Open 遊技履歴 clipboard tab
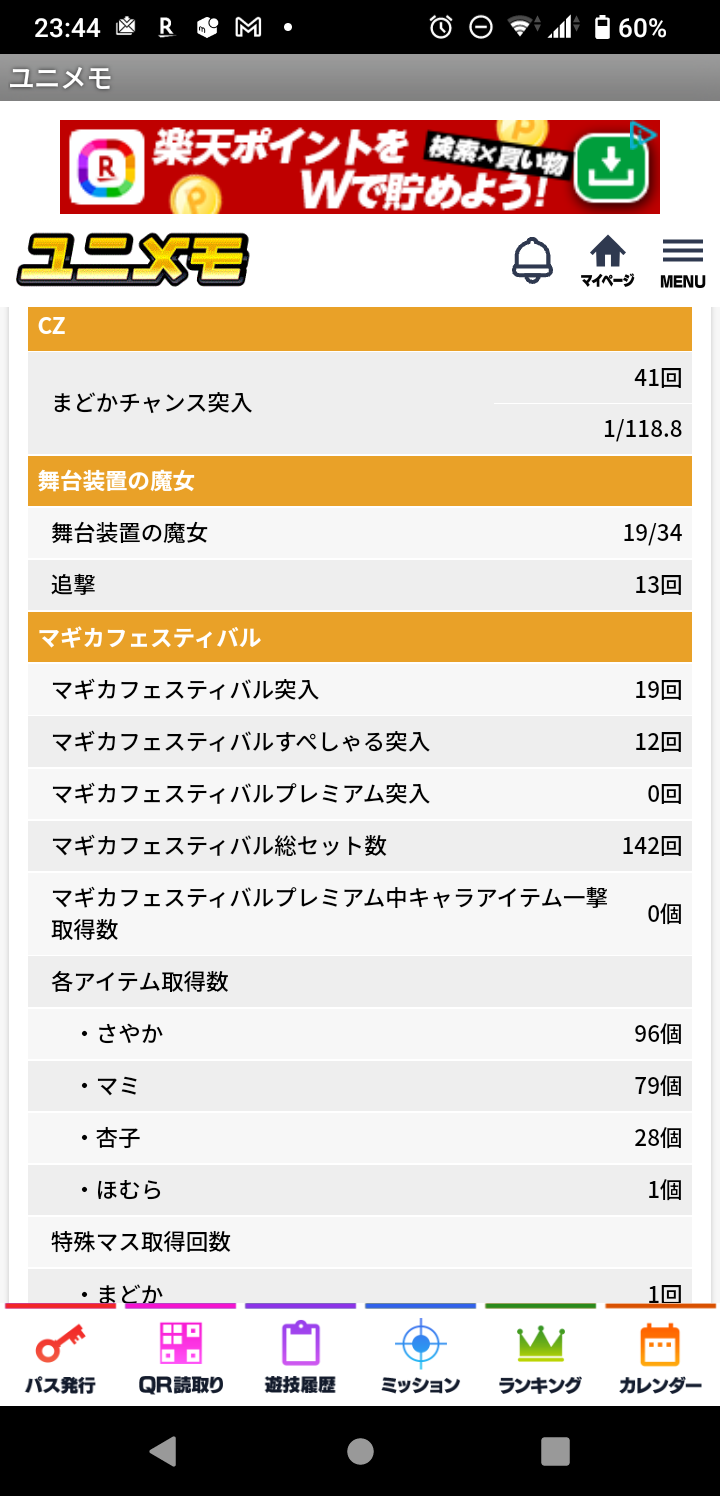 tap(300, 1356)
